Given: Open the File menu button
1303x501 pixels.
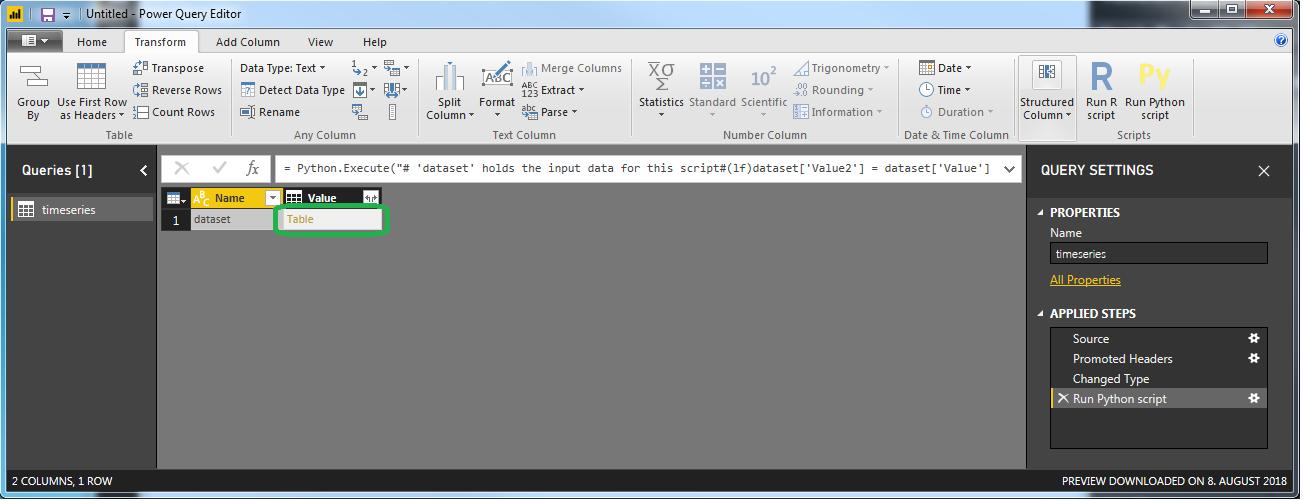Looking at the screenshot, I should pyautogui.click(x=35, y=41).
